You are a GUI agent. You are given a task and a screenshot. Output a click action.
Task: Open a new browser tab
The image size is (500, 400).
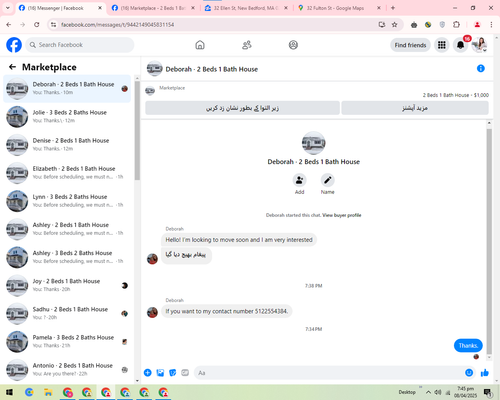[393, 8]
